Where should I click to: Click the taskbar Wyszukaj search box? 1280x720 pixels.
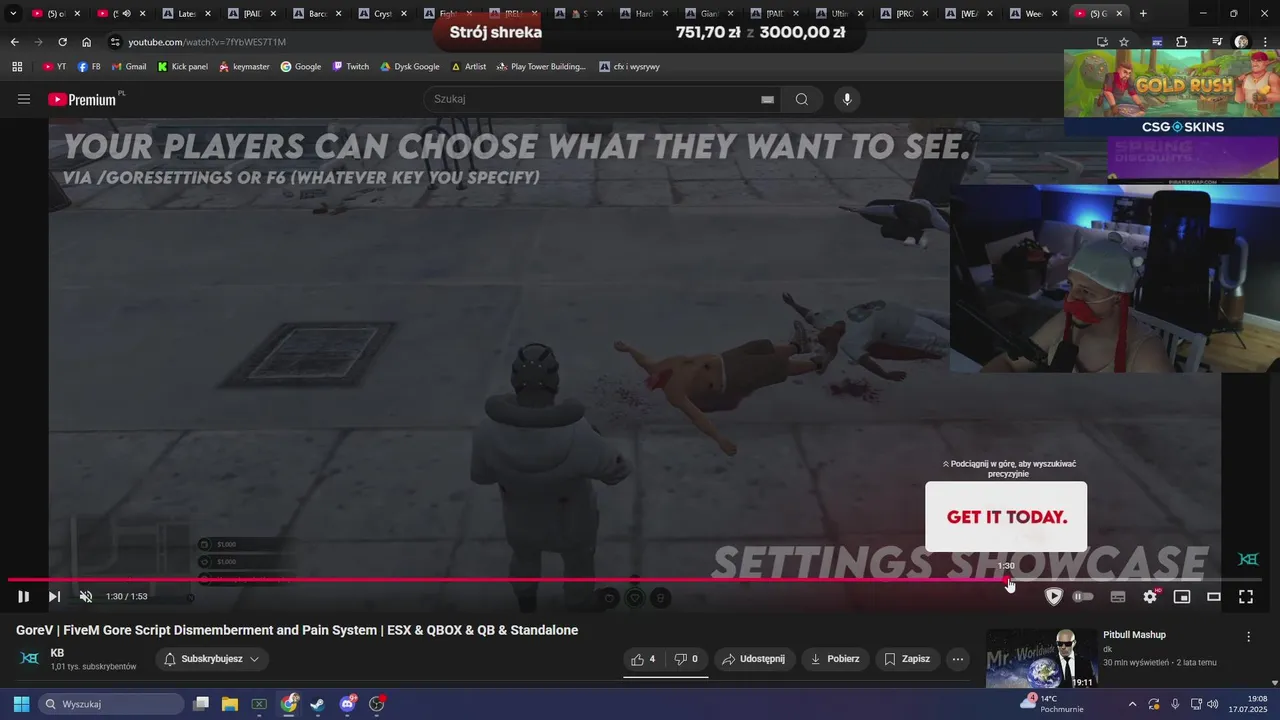(111, 704)
